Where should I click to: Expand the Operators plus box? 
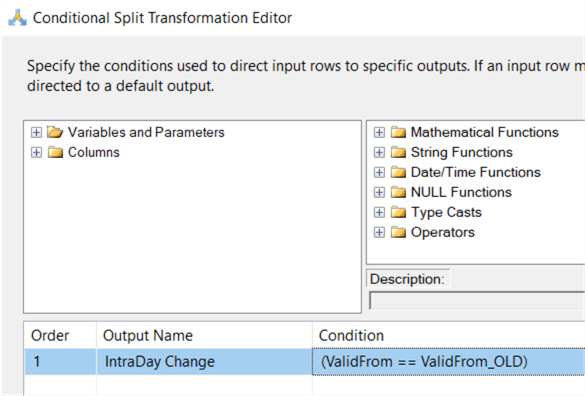tap(379, 232)
